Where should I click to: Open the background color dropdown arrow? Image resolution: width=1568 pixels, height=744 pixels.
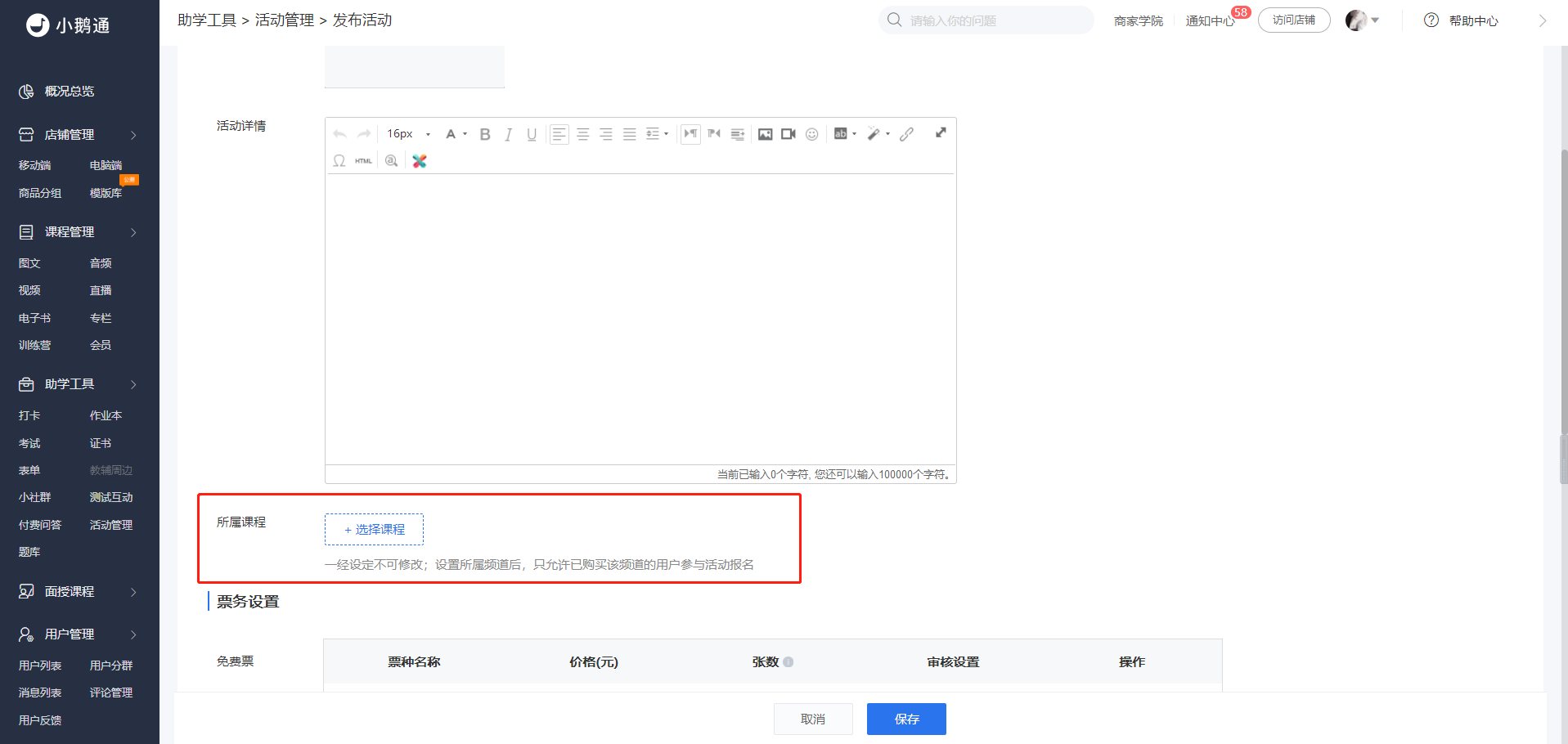click(854, 134)
